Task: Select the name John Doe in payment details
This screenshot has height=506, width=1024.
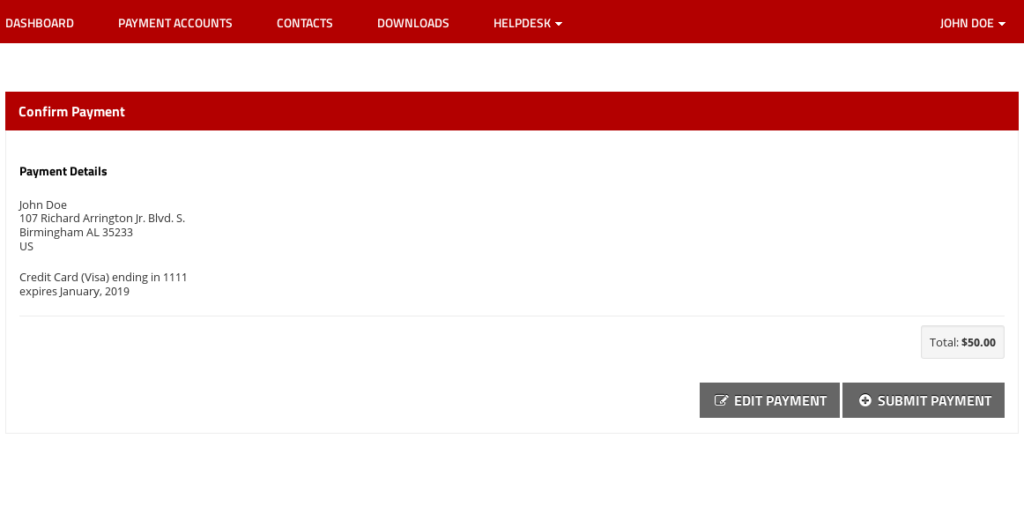Action: 43,205
